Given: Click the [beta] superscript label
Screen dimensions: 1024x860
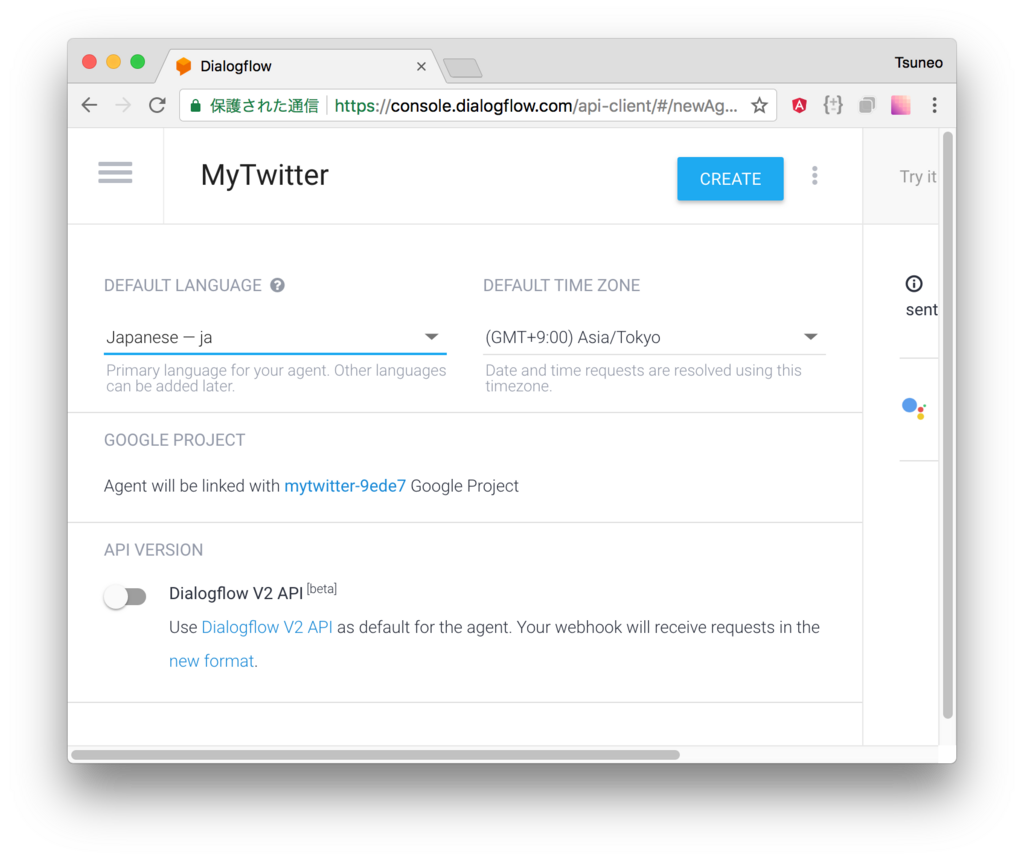Looking at the screenshot, I should [321, 588].
